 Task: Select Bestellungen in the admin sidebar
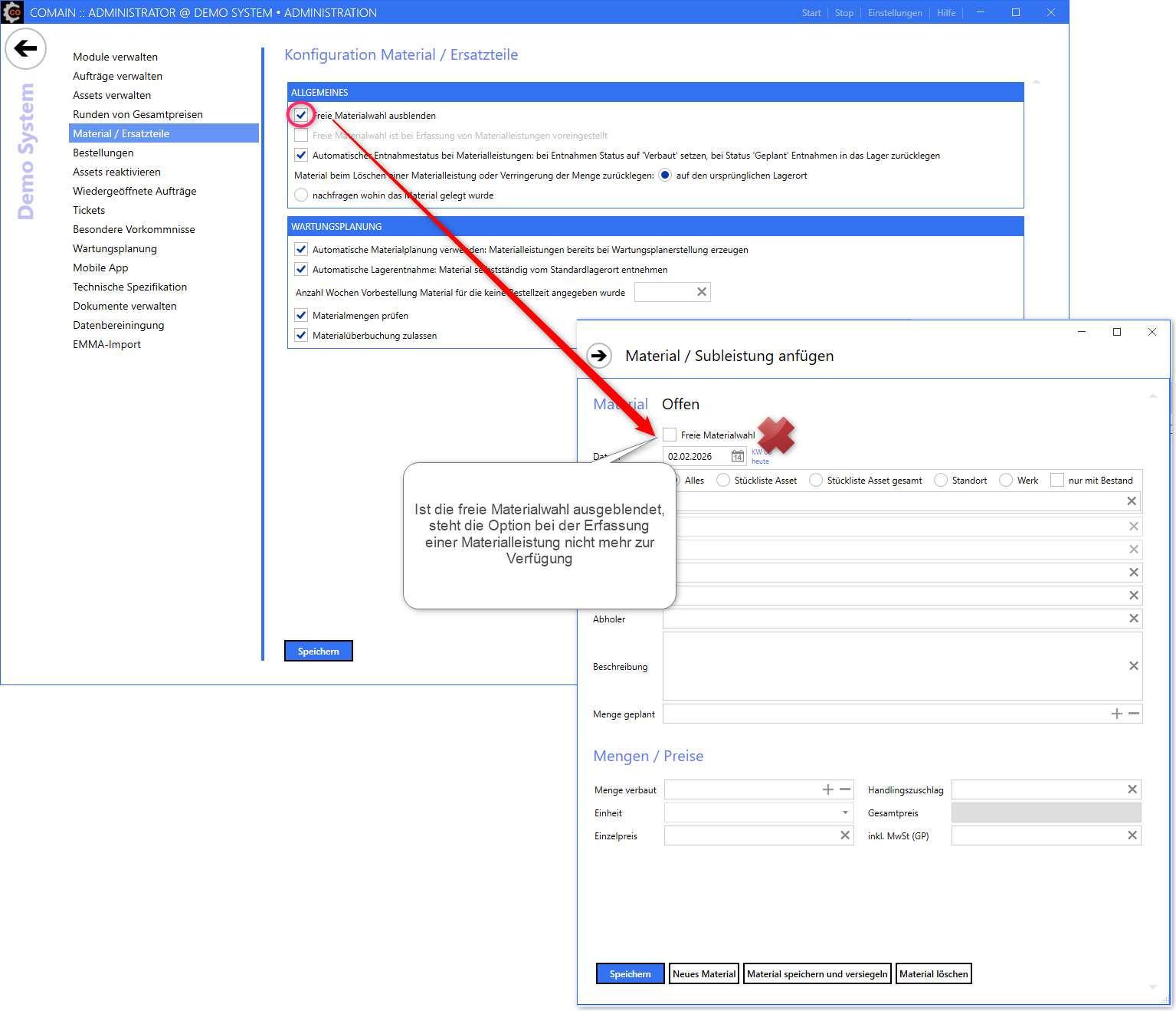(x=103, y=153)
